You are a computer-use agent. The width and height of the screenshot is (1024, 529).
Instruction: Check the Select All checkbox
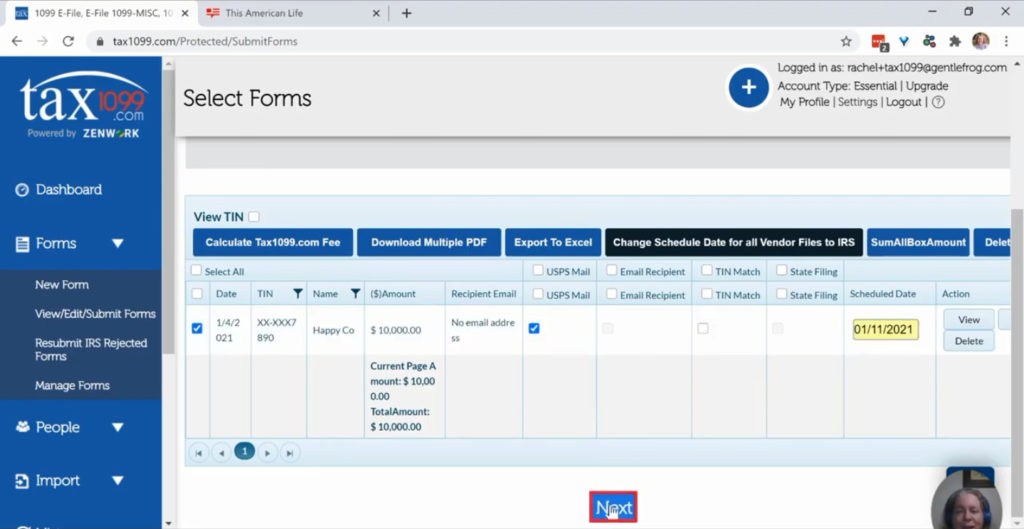[x=197, y=271]
